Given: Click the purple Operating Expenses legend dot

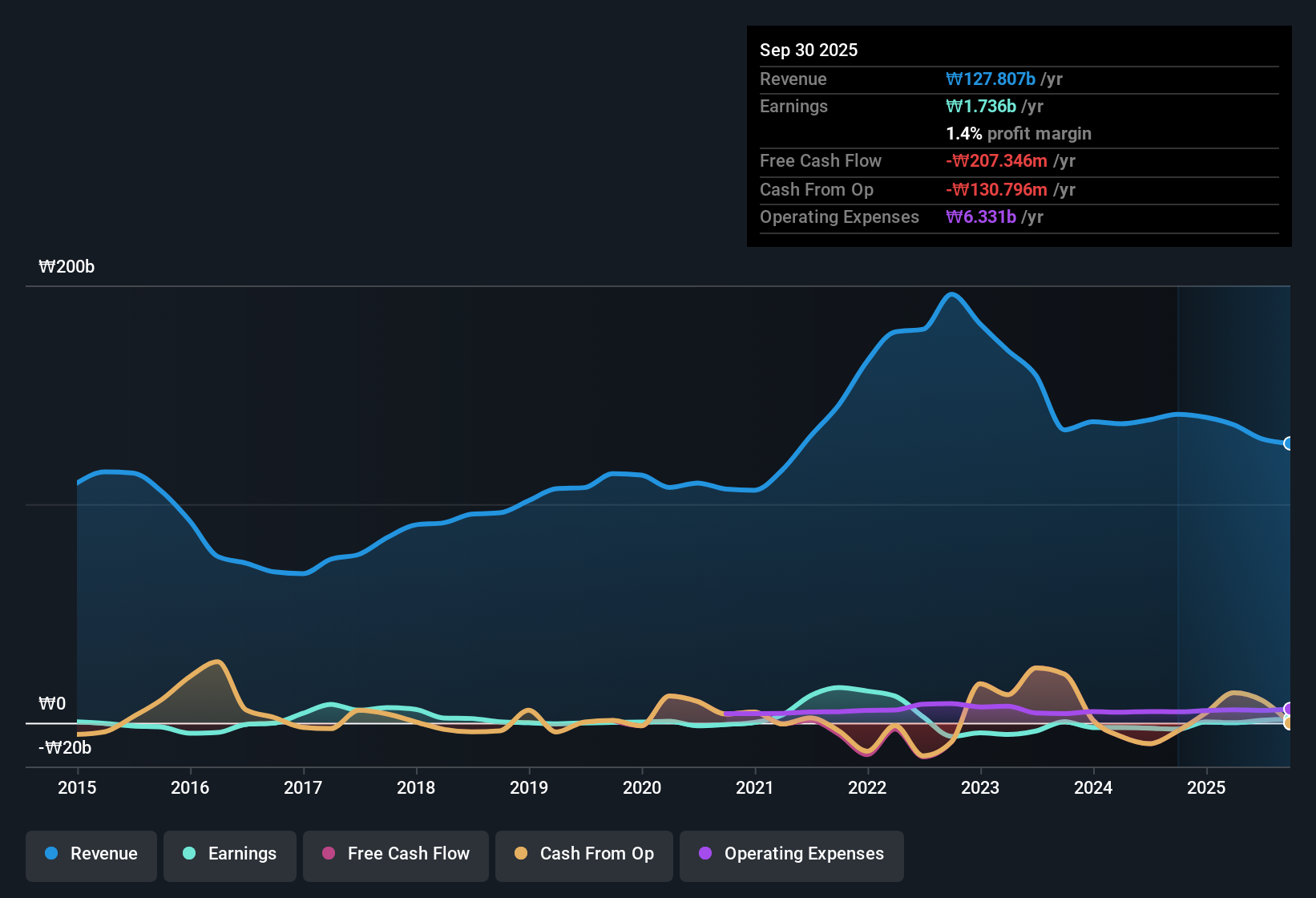Looking at the screenshot, I should click(705, 854).
